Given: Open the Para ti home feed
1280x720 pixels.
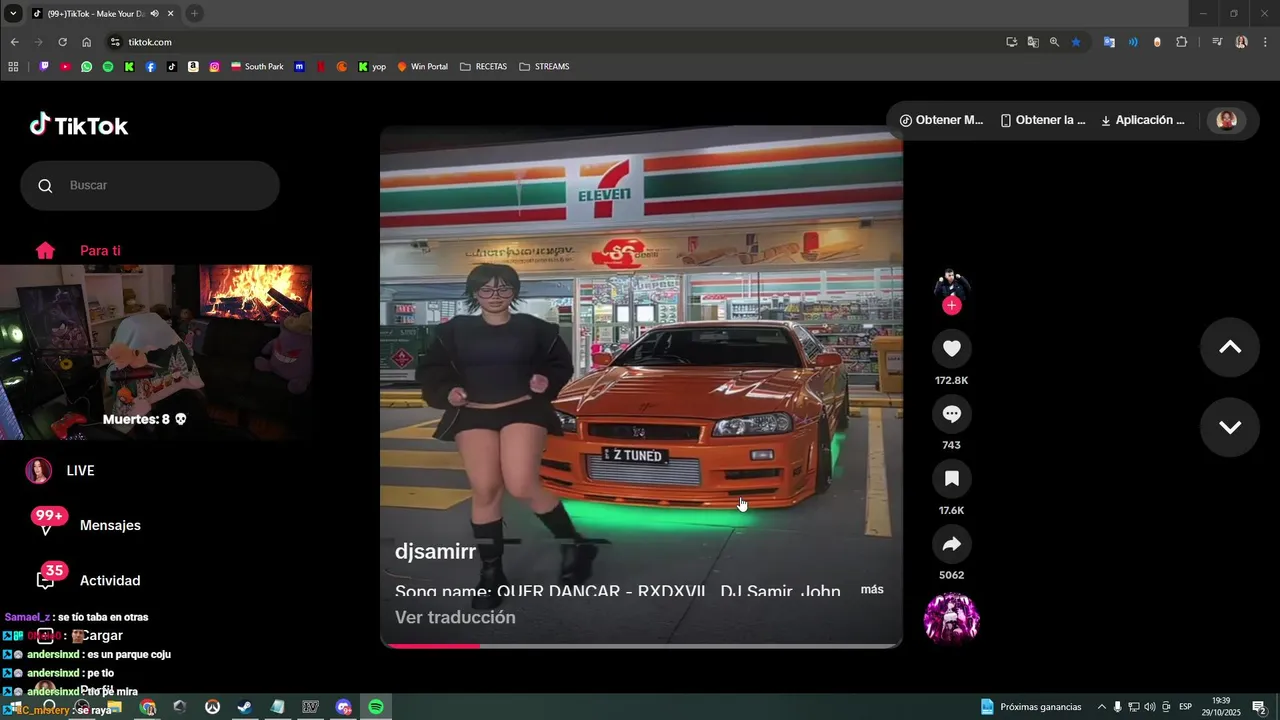Looking at the screenshot, I should tap(78, 251).
